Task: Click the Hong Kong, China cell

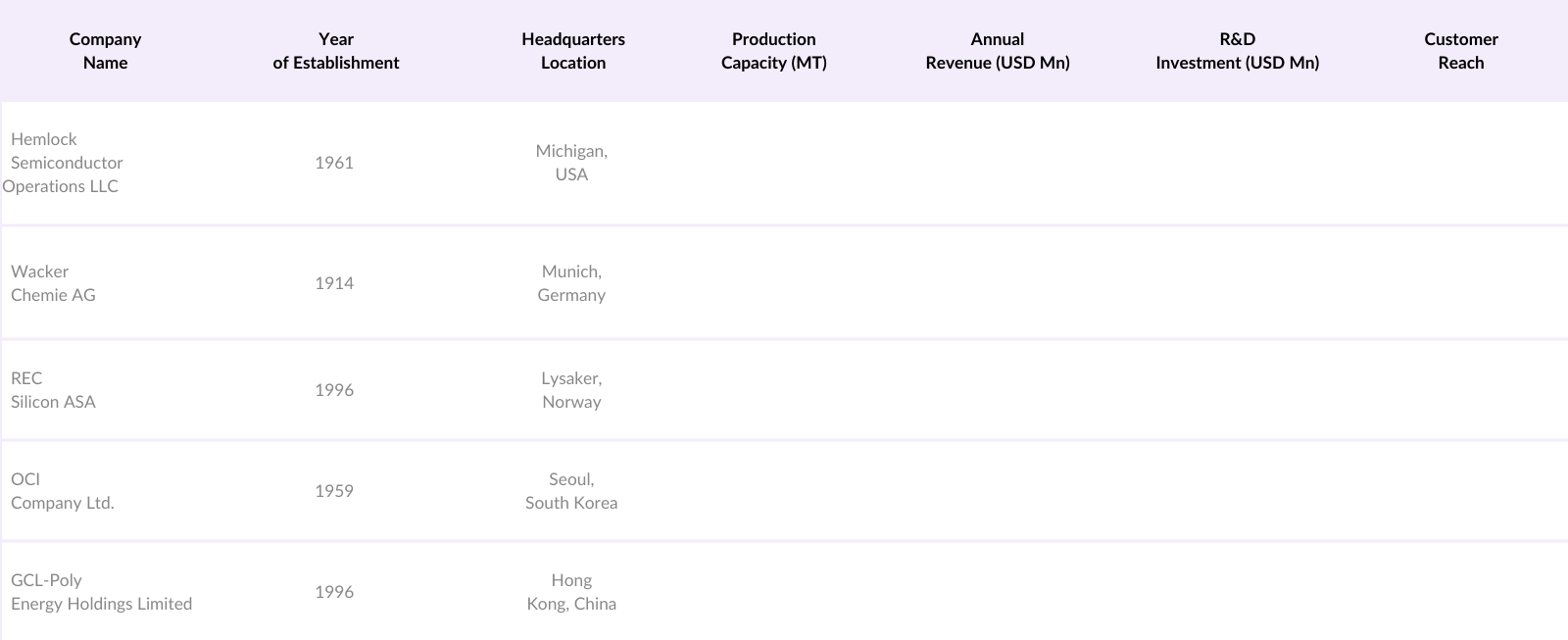Action: click(x=571, y=592)
